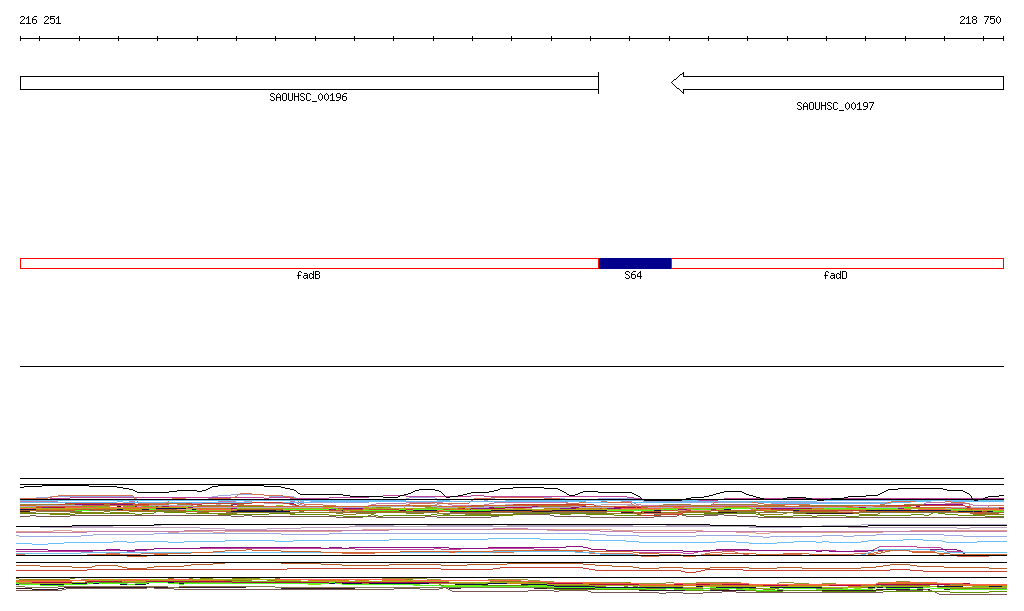Click the black curve atop the expression profiles
The width and height of the screenshot is (1024, 611).
(x=250, y=487)
